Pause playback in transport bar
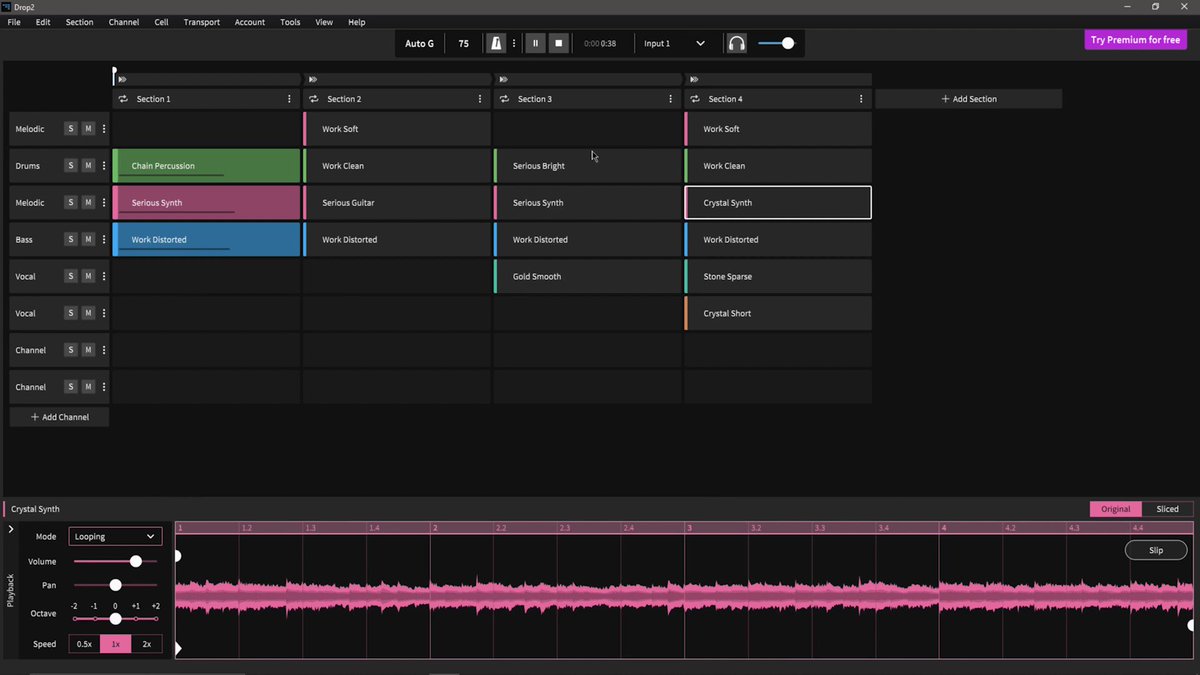The width and height of the screenshot is (1200, 675). click(x=535, y=43)
